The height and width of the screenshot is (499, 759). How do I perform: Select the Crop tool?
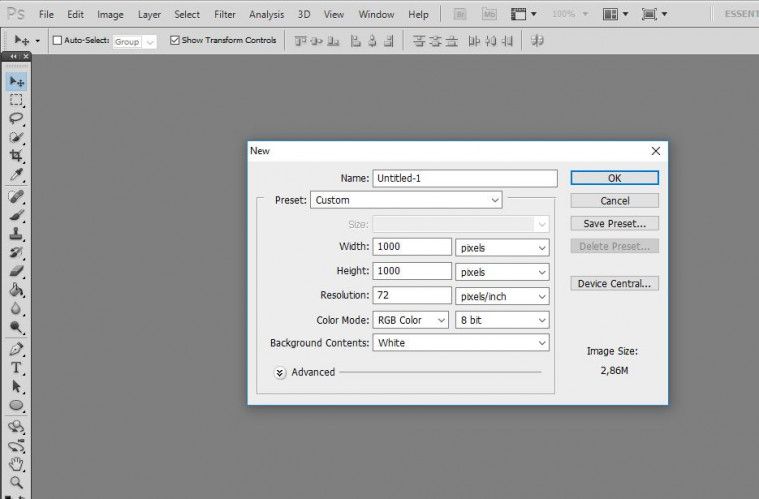click(x=17, y=156)
